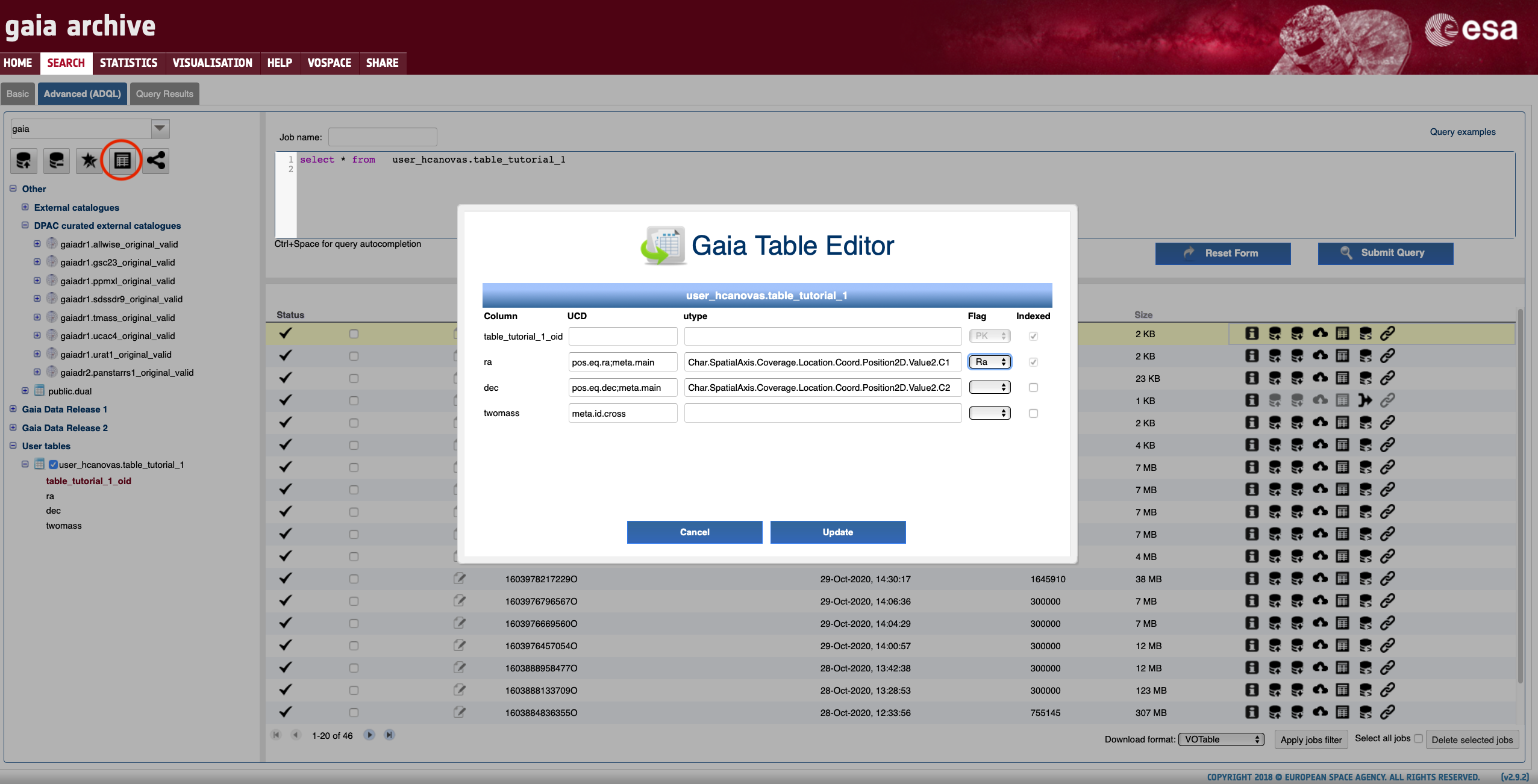The image size is (1538, 784).
Task: Check the Select all jobs checkbox
Action: [x=1418, y=738]
